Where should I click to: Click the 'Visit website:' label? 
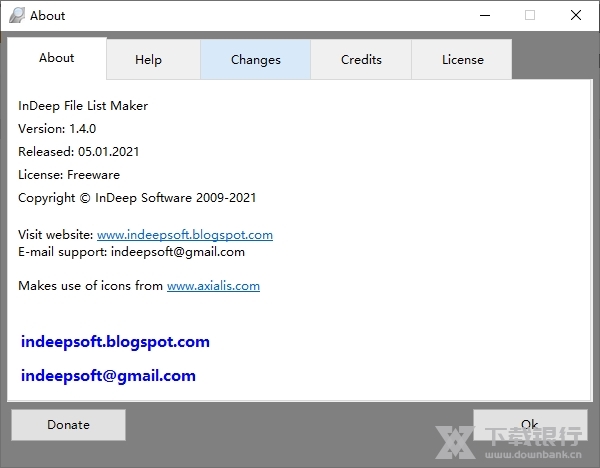(55, 235)
